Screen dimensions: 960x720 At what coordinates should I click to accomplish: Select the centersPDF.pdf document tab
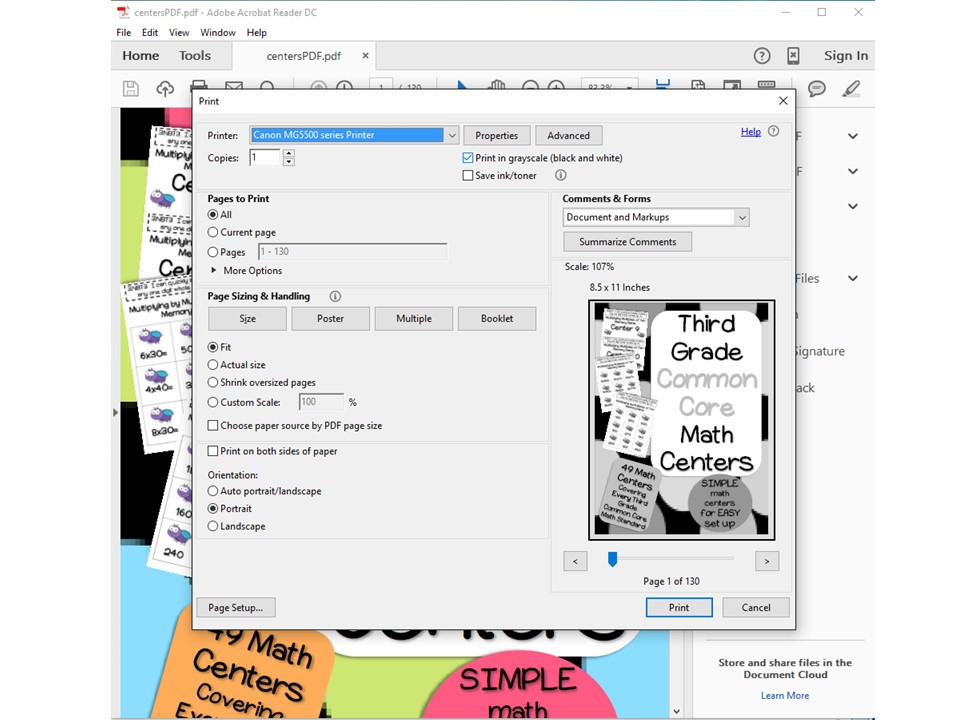tap(304, 56)
